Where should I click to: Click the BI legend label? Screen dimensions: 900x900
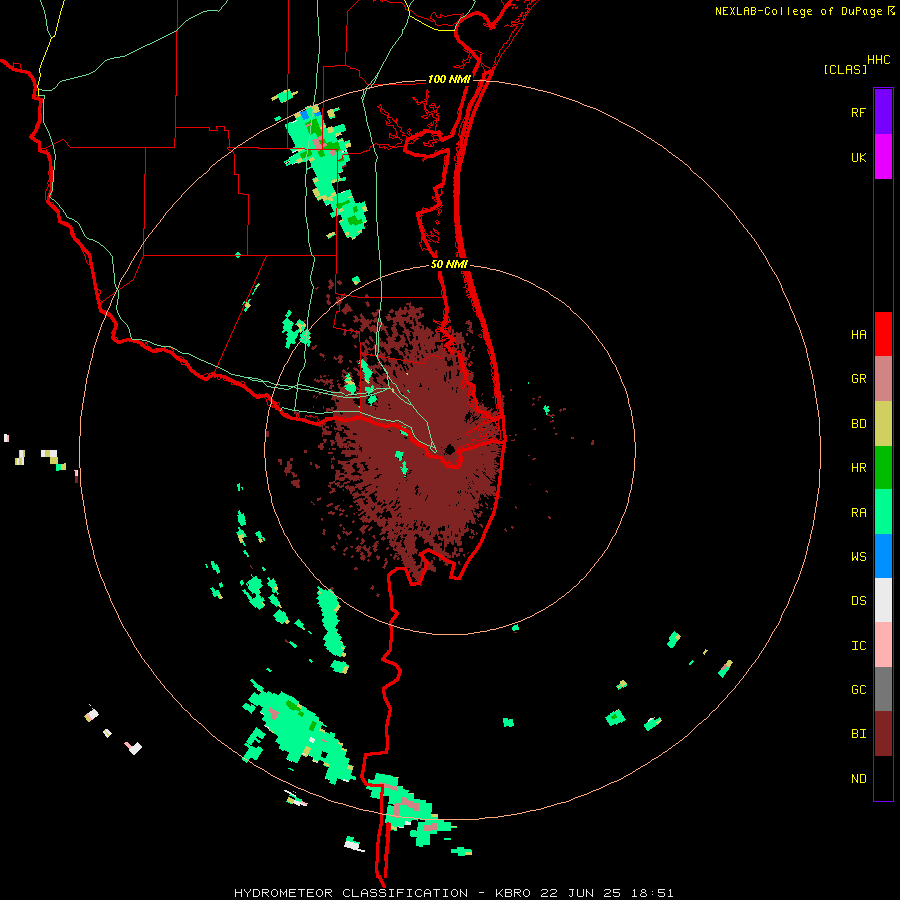[858, 734]
